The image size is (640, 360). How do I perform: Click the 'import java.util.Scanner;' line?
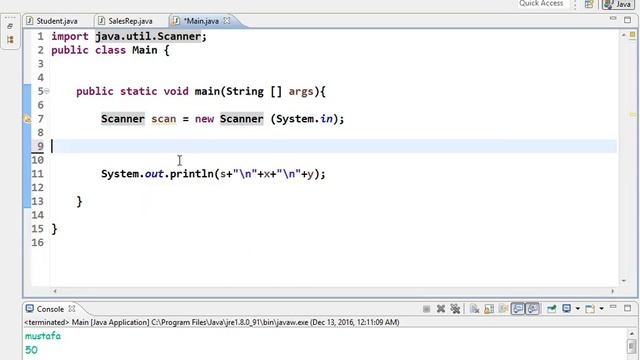tap(129, 36)
